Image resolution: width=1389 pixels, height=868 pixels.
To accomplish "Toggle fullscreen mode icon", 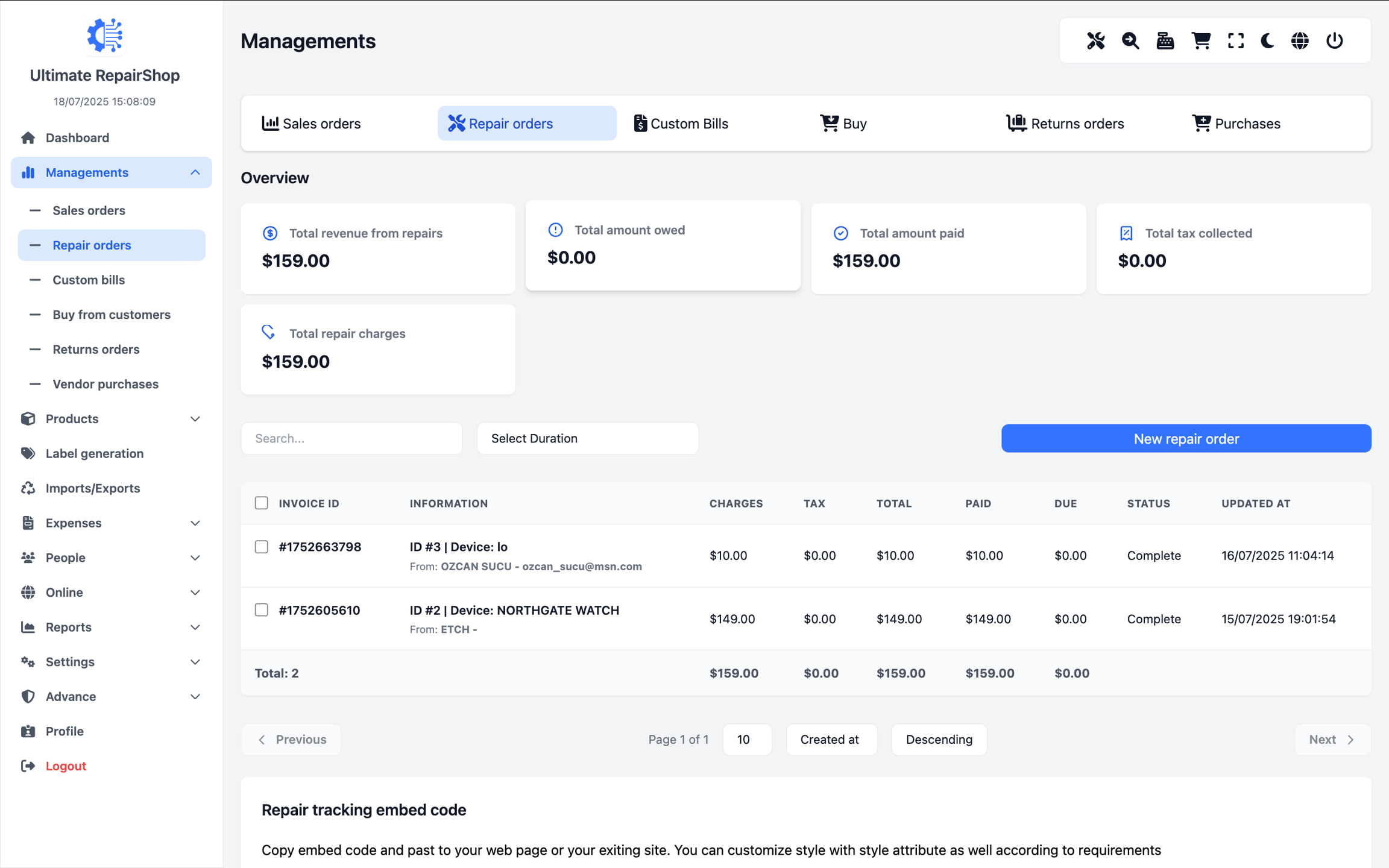I will click(x=1235, y=41).
